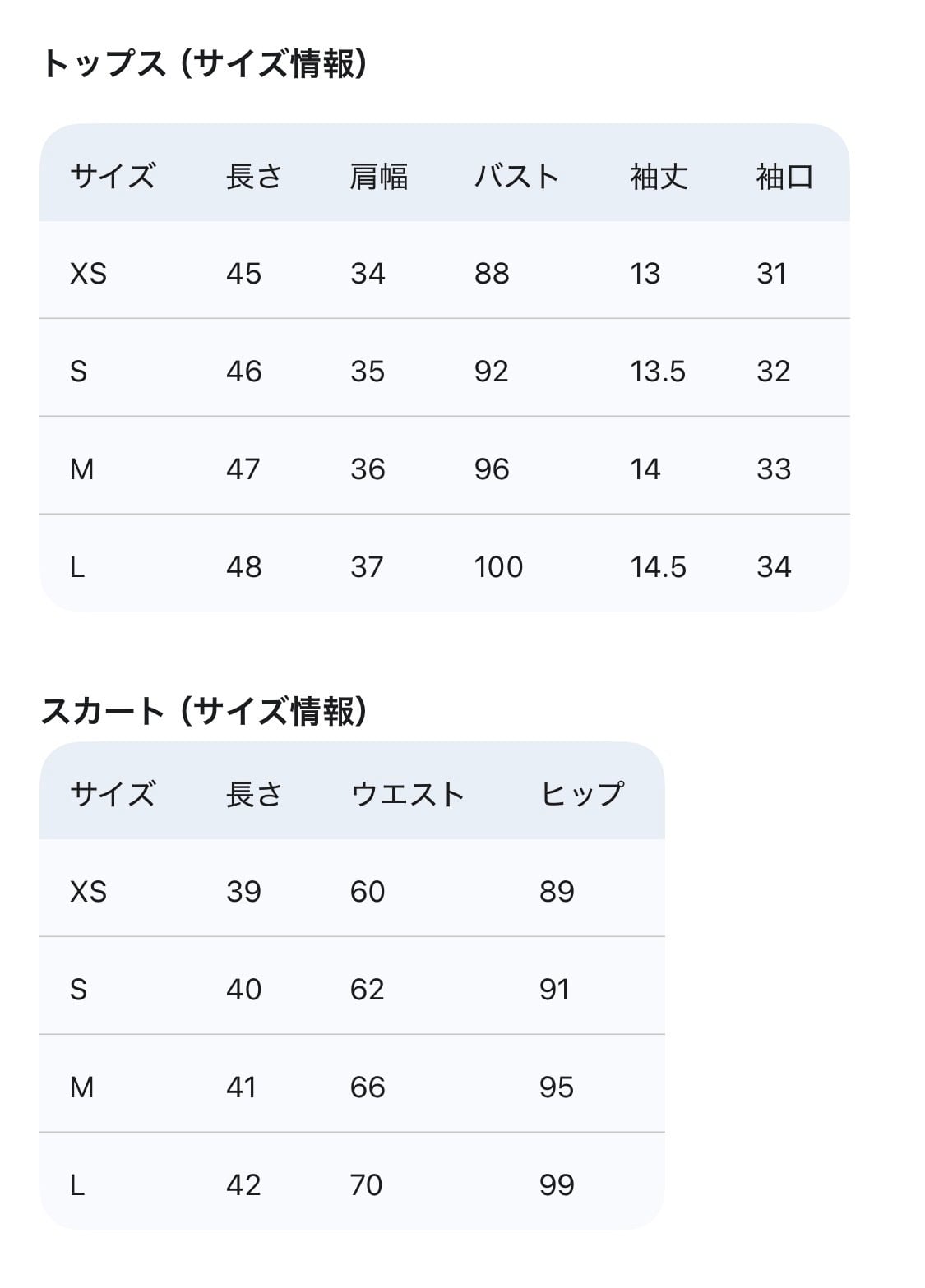The width and height of the screenshot is (925, 1288).
Task: Click the skirt hip value 95
Action: [x=557, y=1087]
